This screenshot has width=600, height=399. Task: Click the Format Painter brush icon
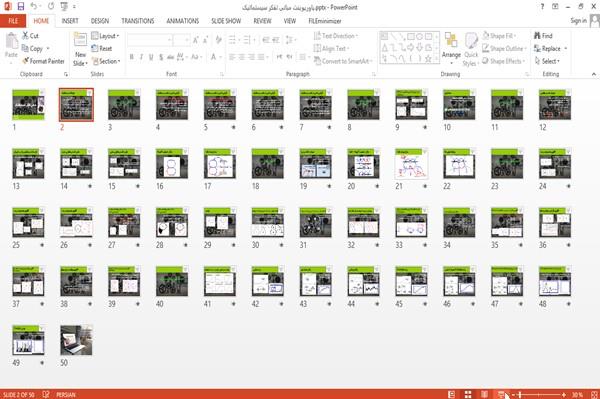(x=26, y=61)
